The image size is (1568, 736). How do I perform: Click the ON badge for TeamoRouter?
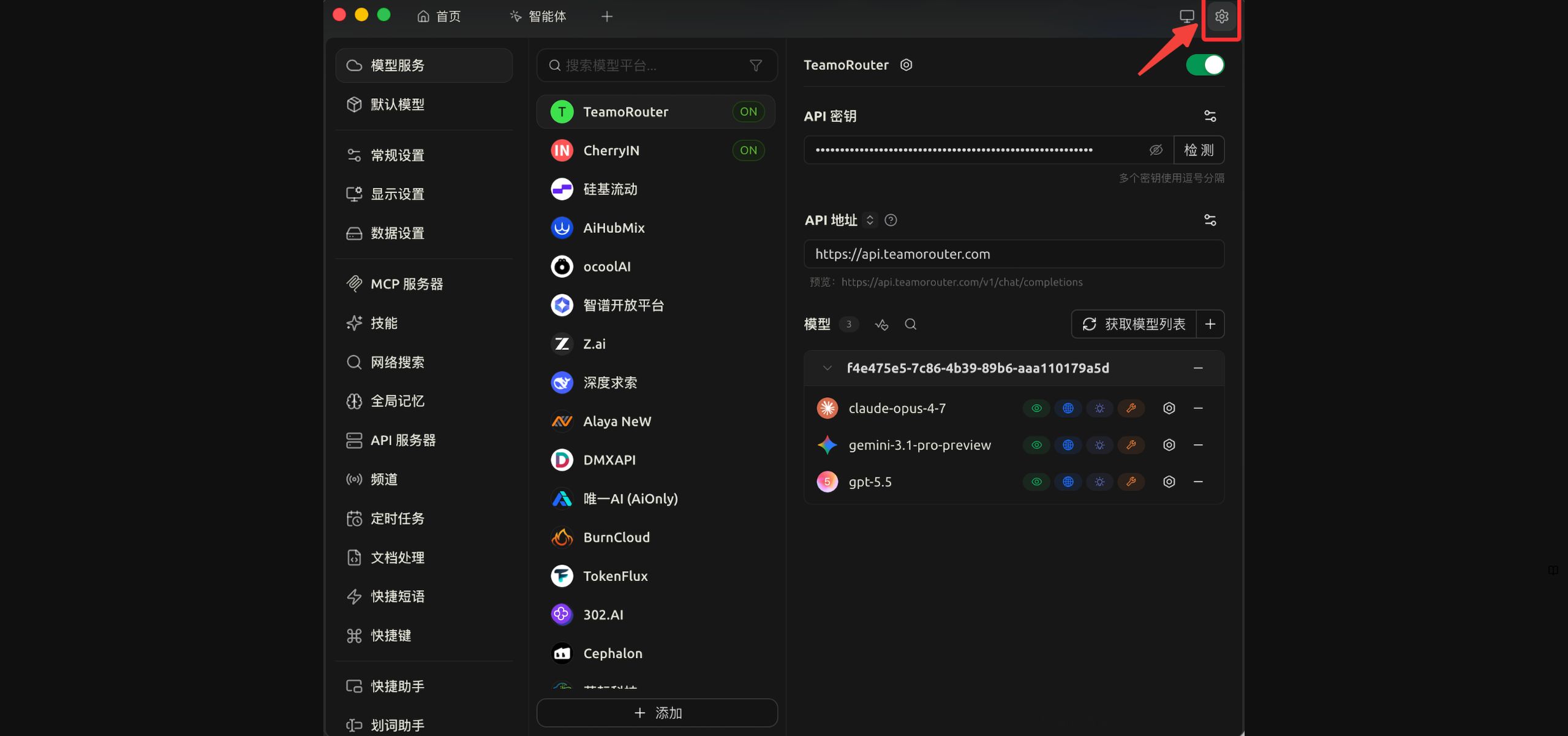tap(748, 112)
